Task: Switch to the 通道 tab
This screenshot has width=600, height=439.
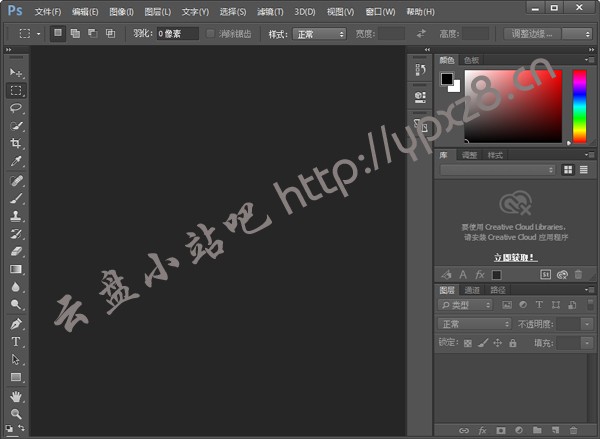Action: tap(472, 290)
